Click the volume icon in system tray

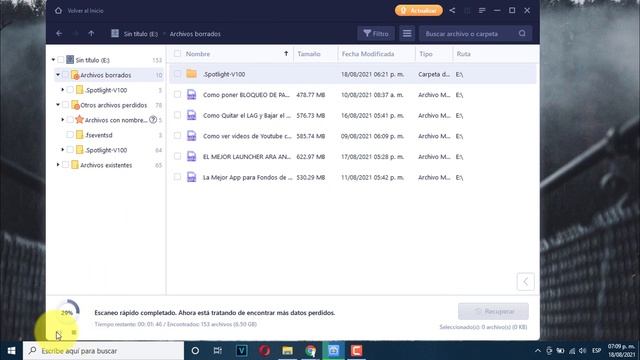(x=582, y=351)
